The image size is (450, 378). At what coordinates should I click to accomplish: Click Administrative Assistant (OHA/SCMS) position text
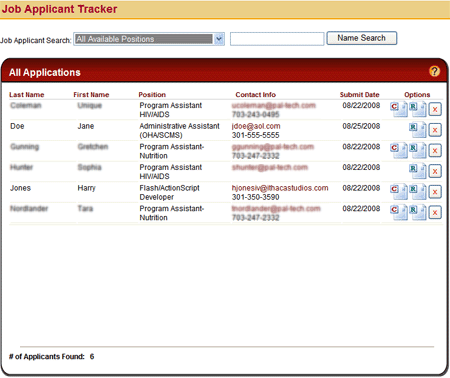pyautogui.click(x=179, y=131)
